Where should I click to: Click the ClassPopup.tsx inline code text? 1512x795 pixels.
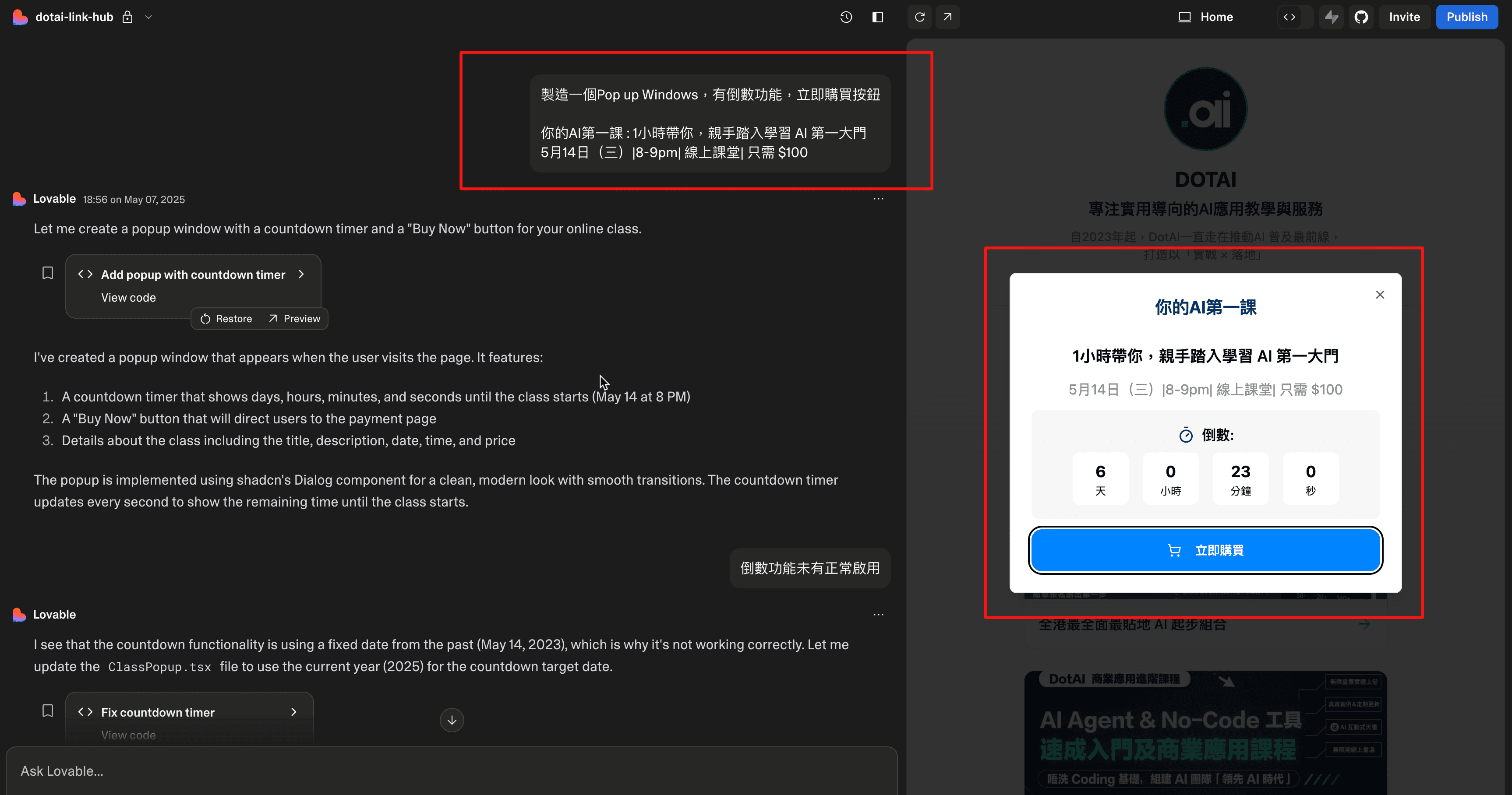click(x=159, y=667)
